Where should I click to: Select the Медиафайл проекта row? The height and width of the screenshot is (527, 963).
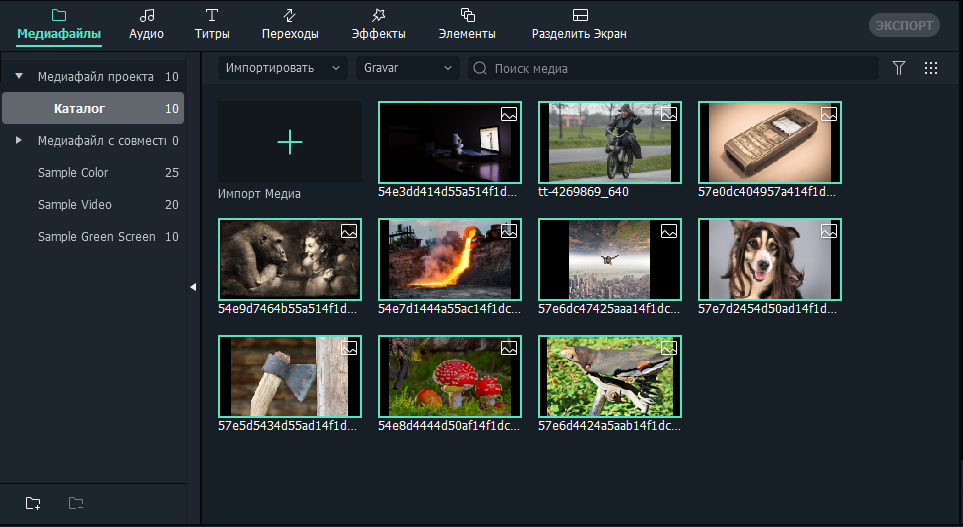coord(93,77)
